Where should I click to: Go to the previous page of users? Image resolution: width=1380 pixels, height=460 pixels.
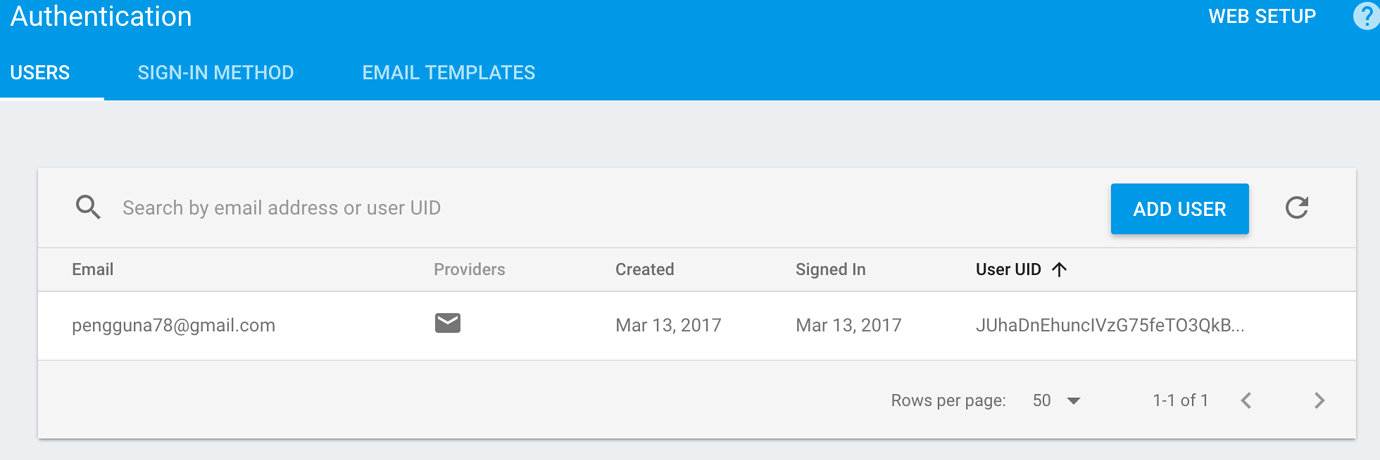tap(1246, 401)
